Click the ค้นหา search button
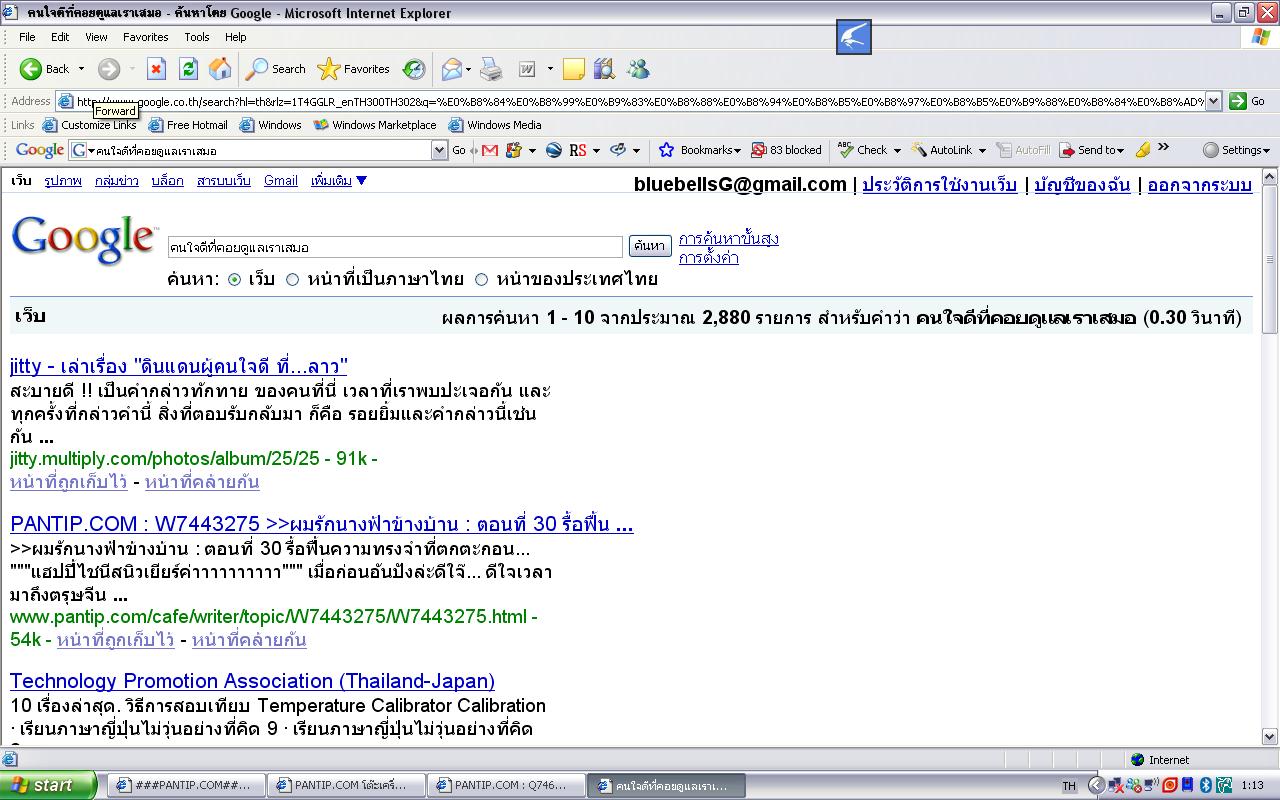The height and width of the screenshot is (800, 1280). coord(649,246)
